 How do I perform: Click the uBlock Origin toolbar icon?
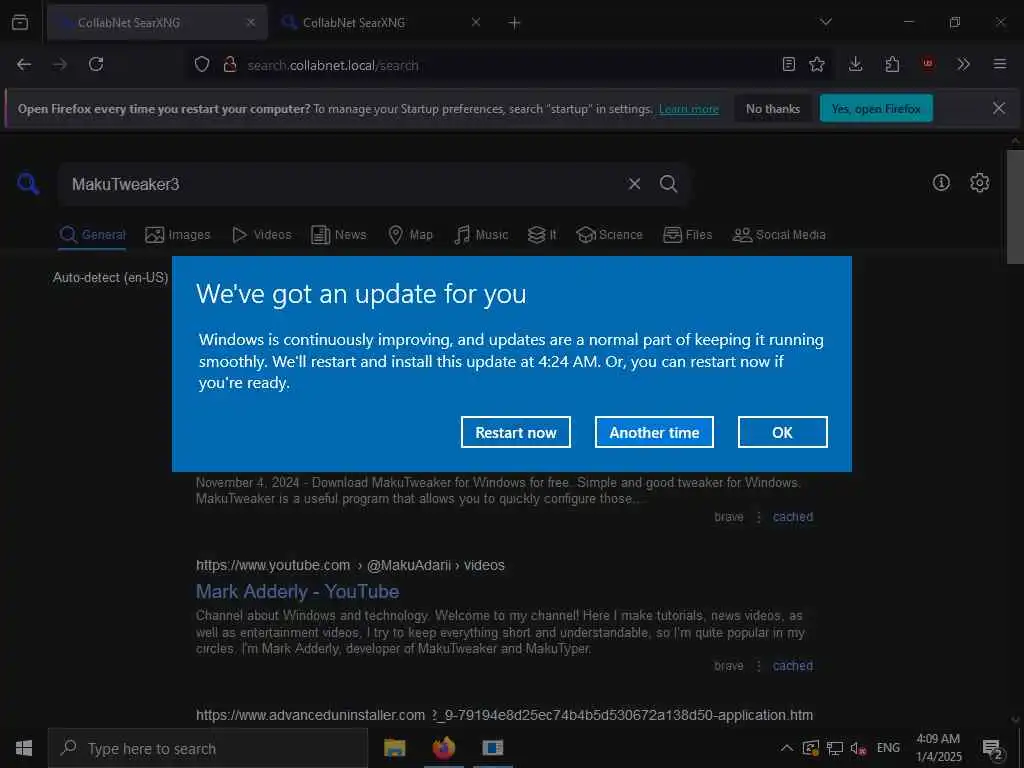tap(928, 65)
